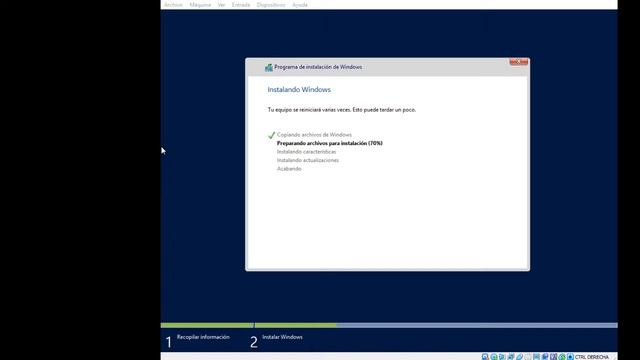
Task: Click the display status icon
Action: click(536, 357)
